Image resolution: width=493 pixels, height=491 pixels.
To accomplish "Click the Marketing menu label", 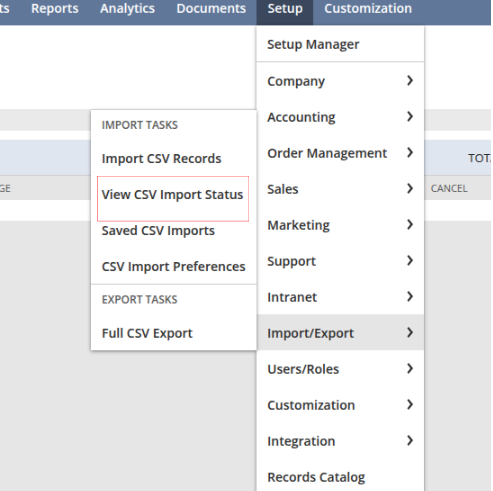I will [298, 225].
